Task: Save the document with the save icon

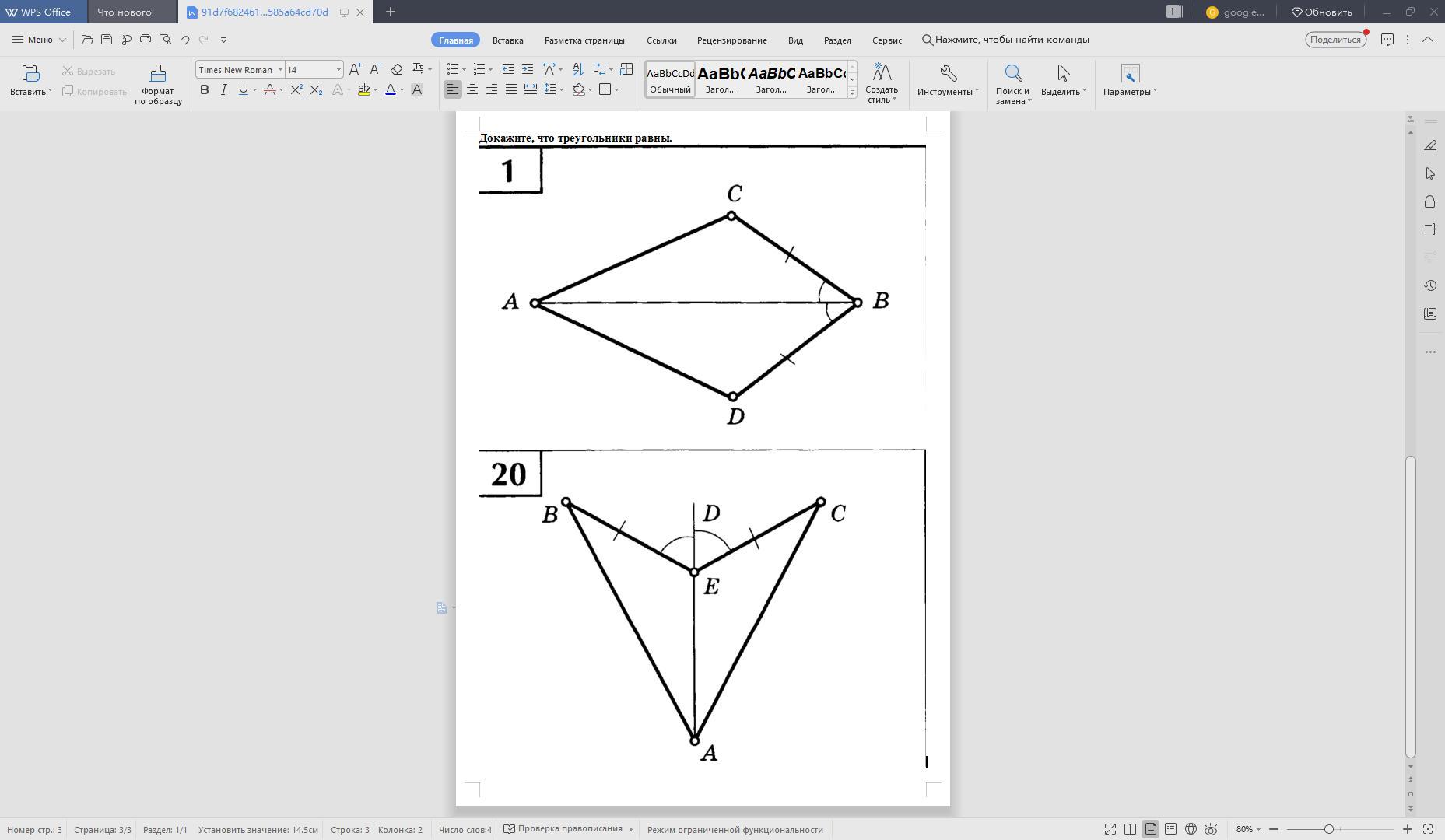Action: tap(107, 40)
